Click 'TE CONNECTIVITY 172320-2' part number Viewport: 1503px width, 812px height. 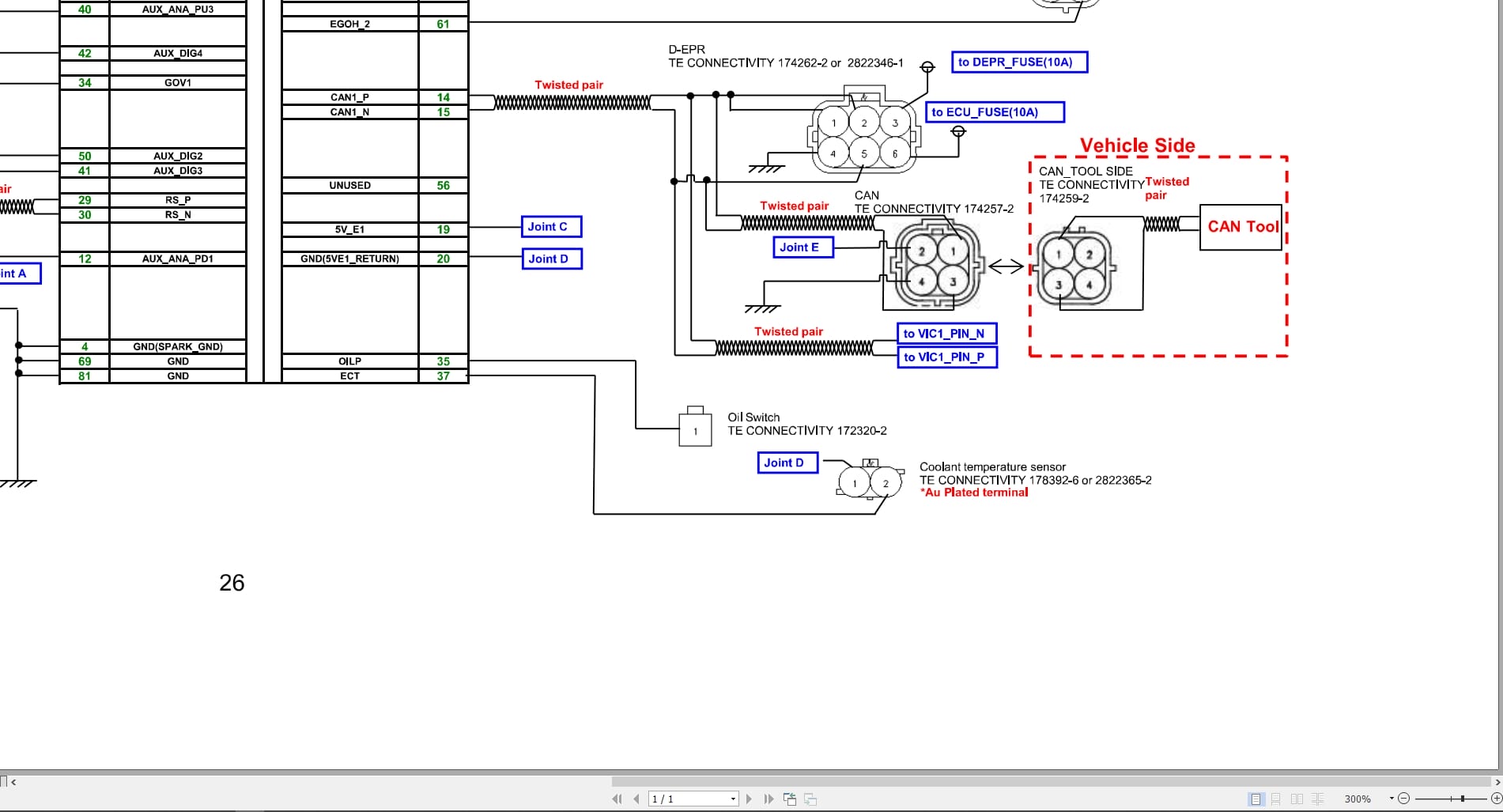pos(807,431)
